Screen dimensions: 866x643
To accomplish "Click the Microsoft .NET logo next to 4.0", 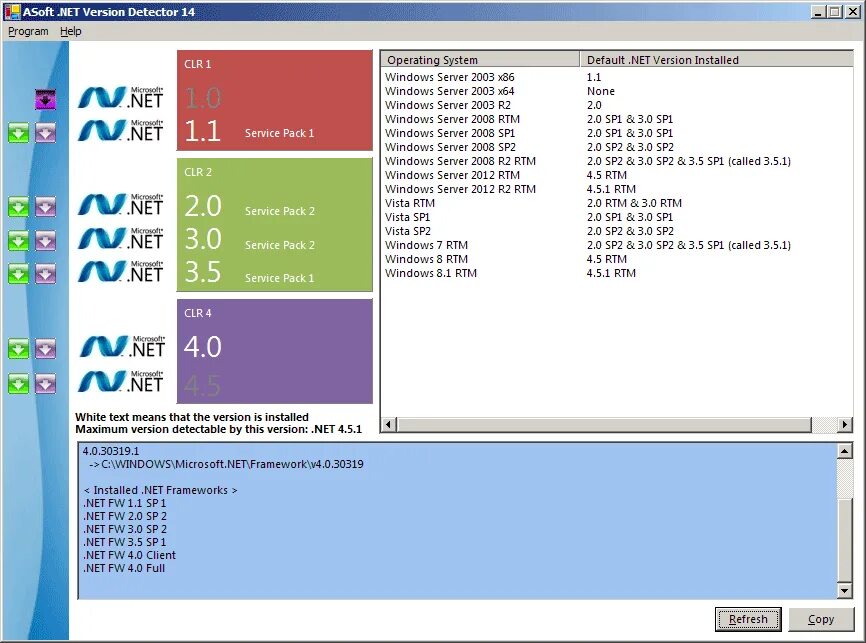I will [x=121, y=346].
